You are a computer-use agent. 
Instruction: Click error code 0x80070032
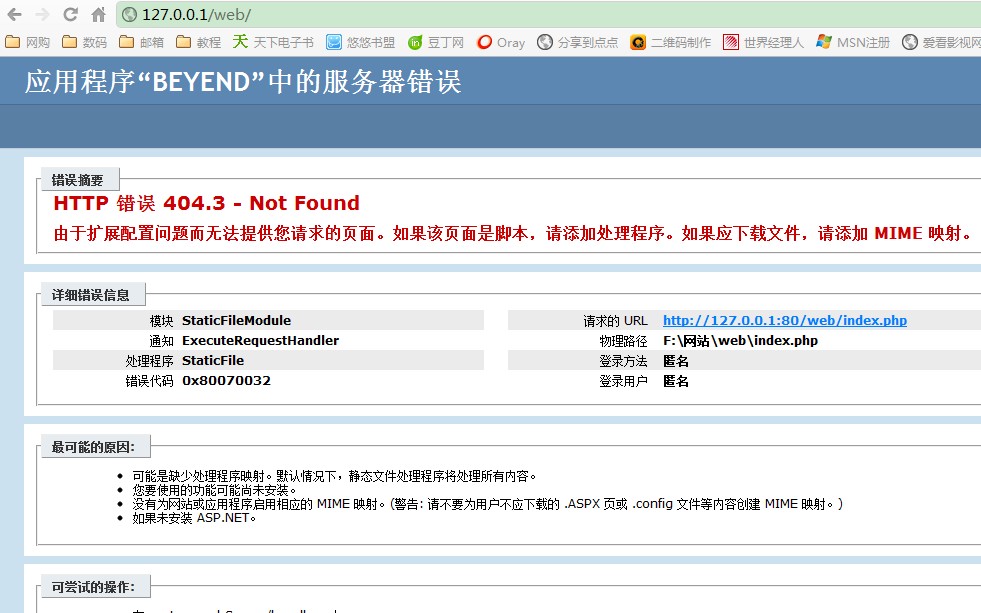(226, 380)
